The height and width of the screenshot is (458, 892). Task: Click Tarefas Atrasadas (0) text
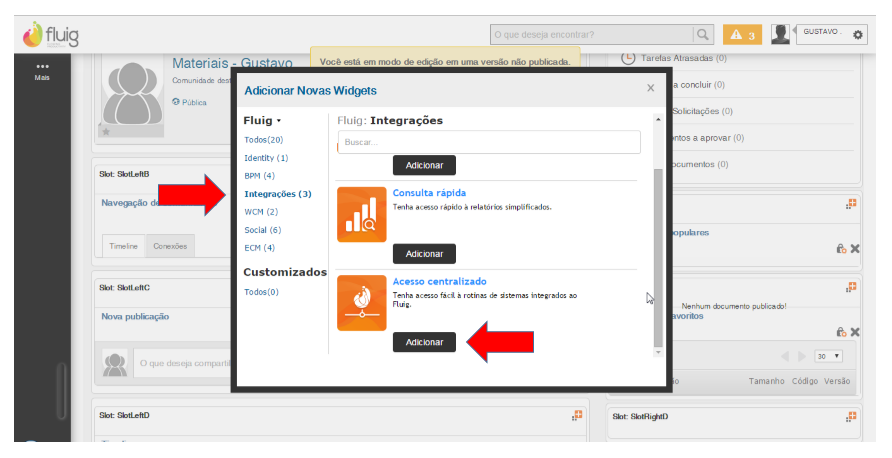(683, 58)
